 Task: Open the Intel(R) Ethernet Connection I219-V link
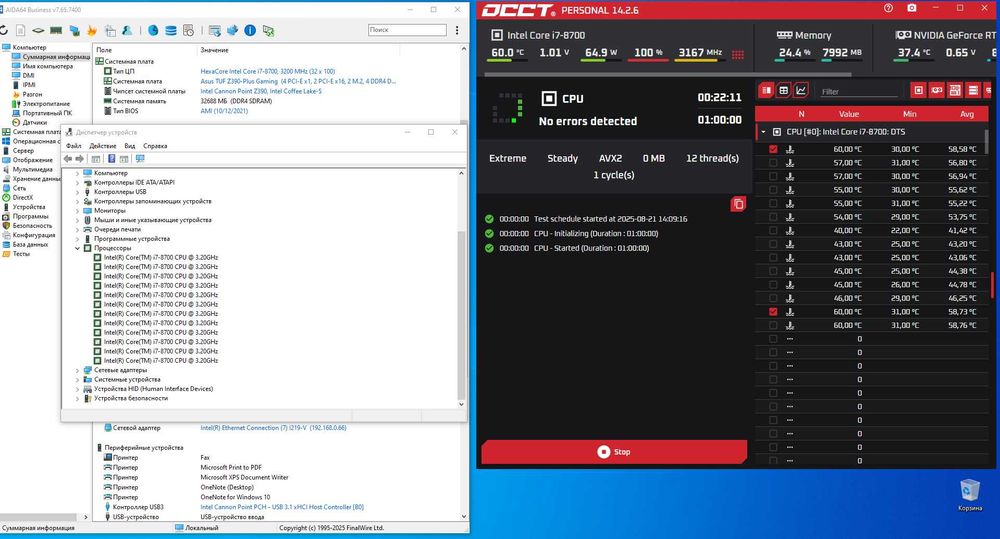click(x=273, y=428)
